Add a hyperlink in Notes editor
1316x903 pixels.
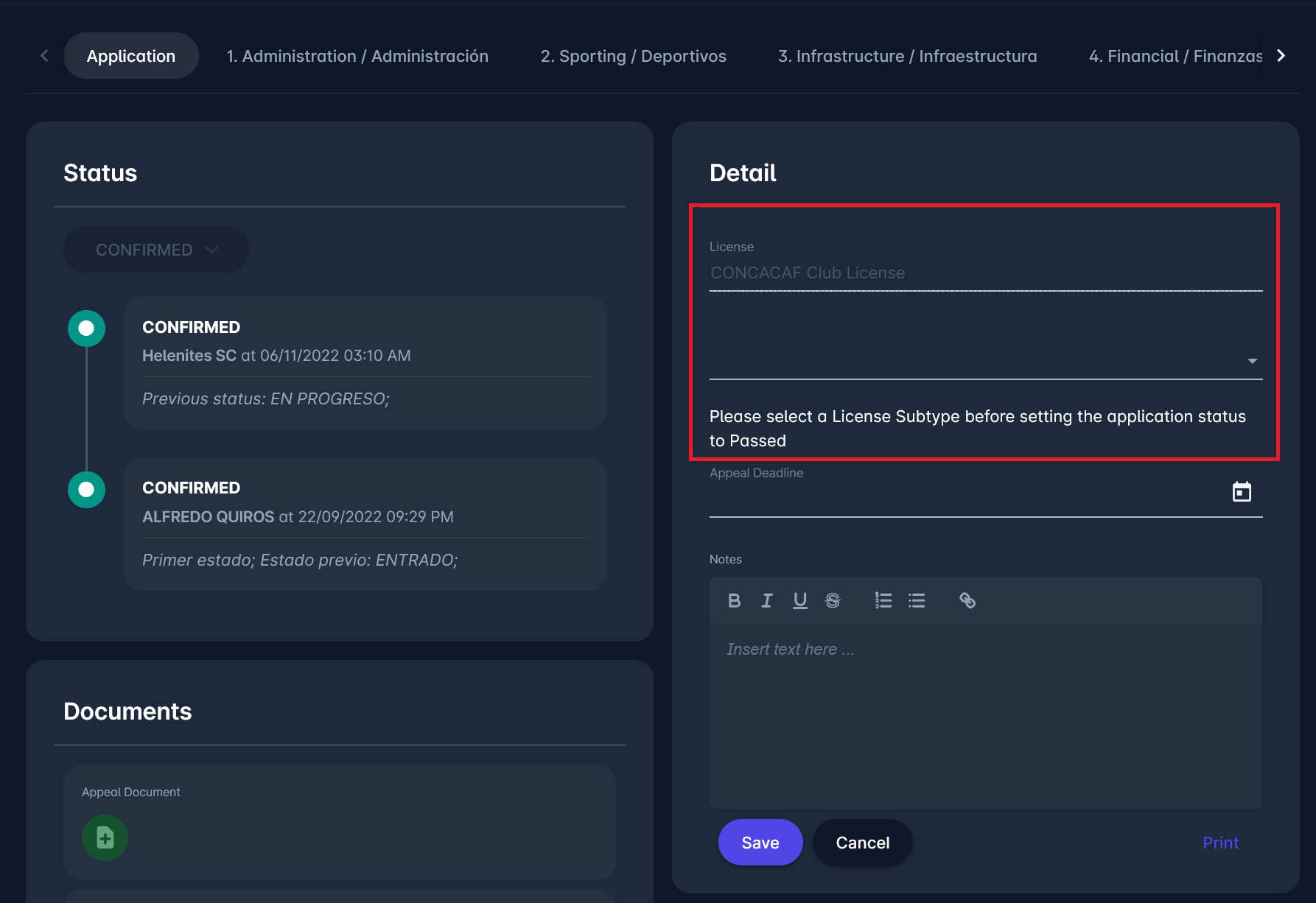point(967,601)
